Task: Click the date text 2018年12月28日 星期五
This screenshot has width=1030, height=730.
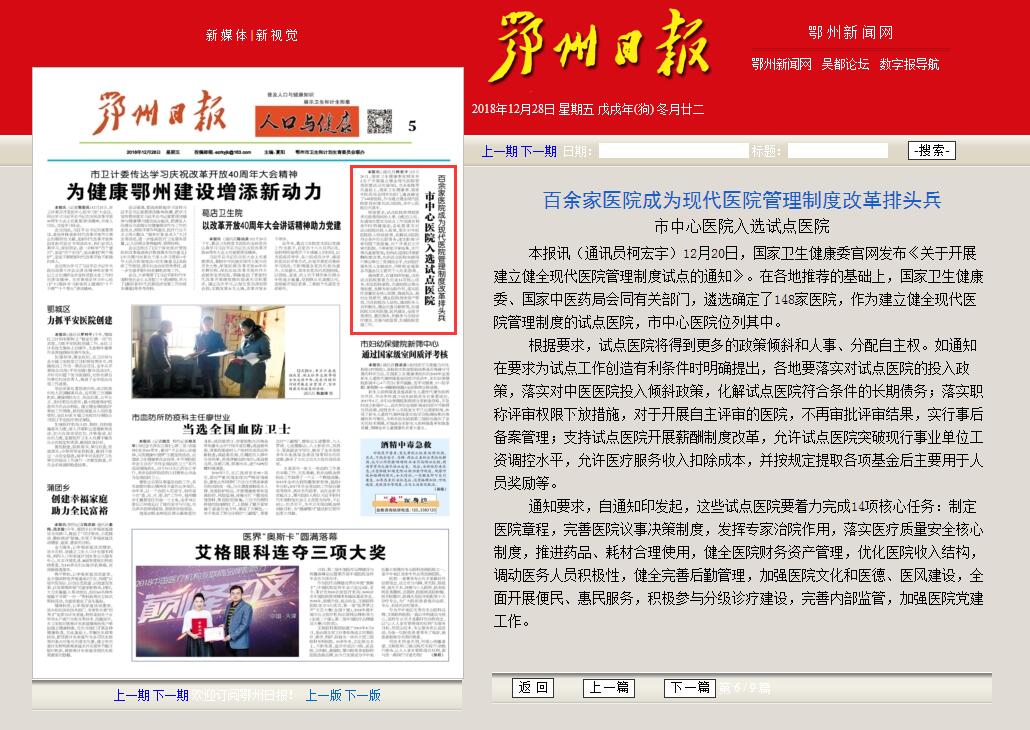Action: (x=532, y=109)
